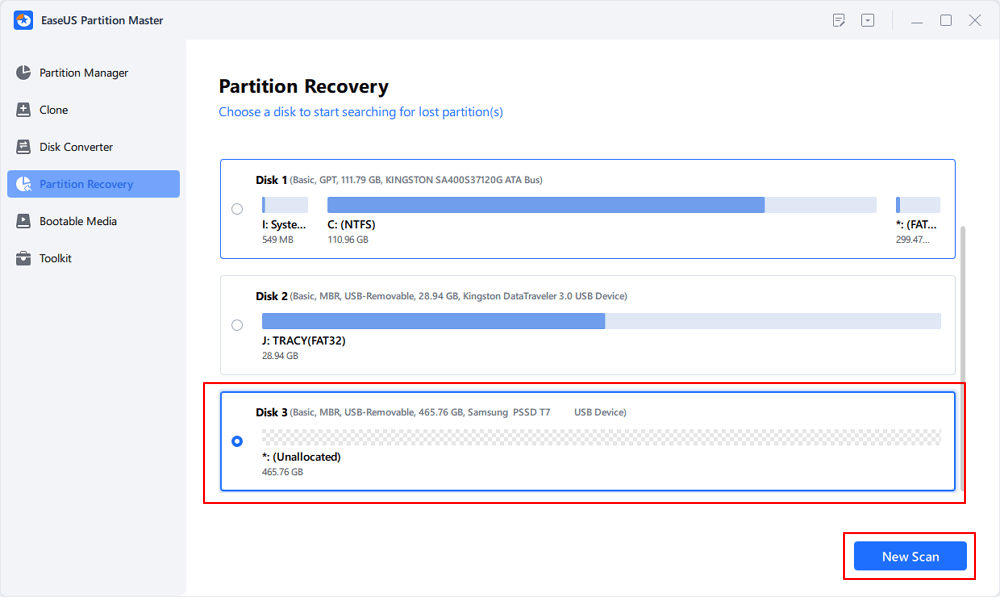Go to Bootable Media section

tap(77, 221)
